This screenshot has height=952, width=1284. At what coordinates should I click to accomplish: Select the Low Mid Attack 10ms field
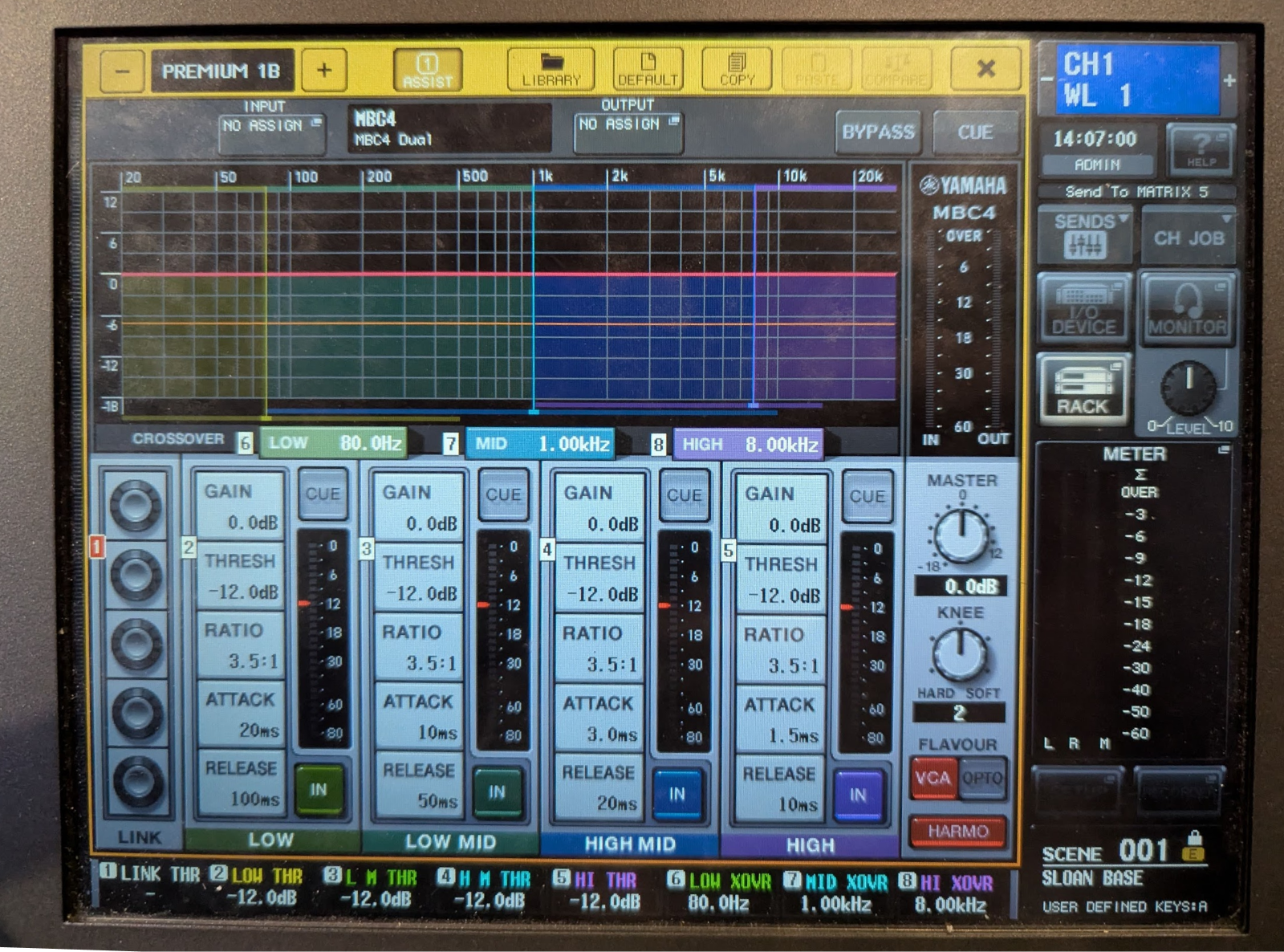click(x=419, y=716)
